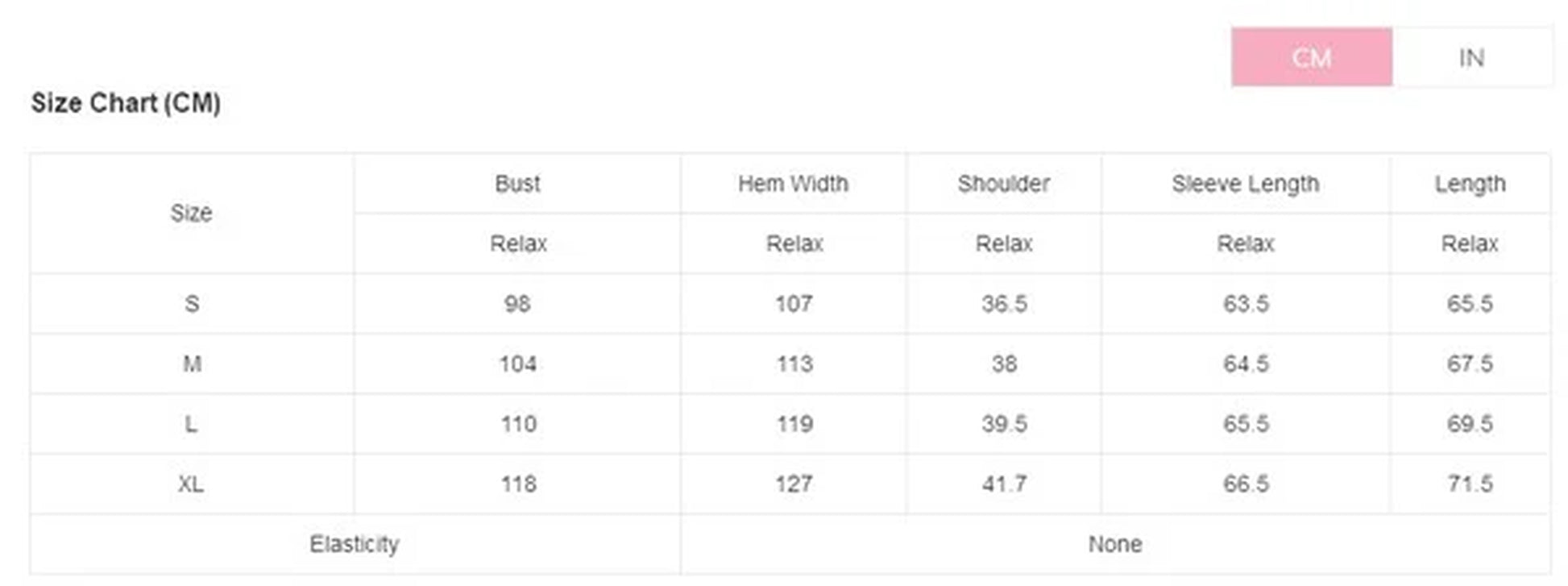Select the Bust column header
This screenshot has width=1568, height=586.
click(x=517, y=184)
